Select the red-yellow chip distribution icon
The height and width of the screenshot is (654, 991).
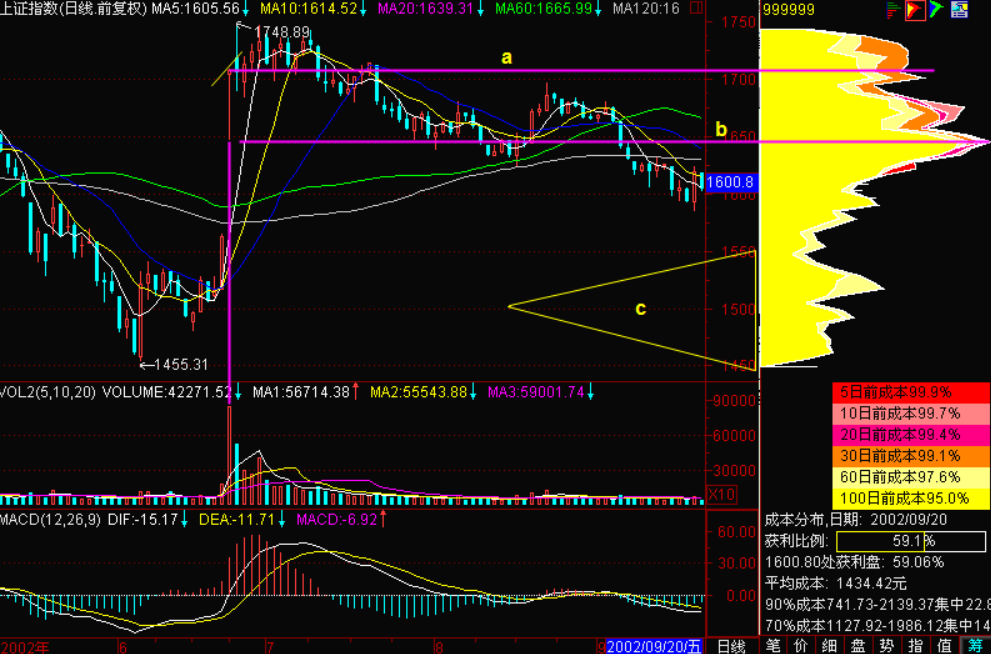coord(914,11)
